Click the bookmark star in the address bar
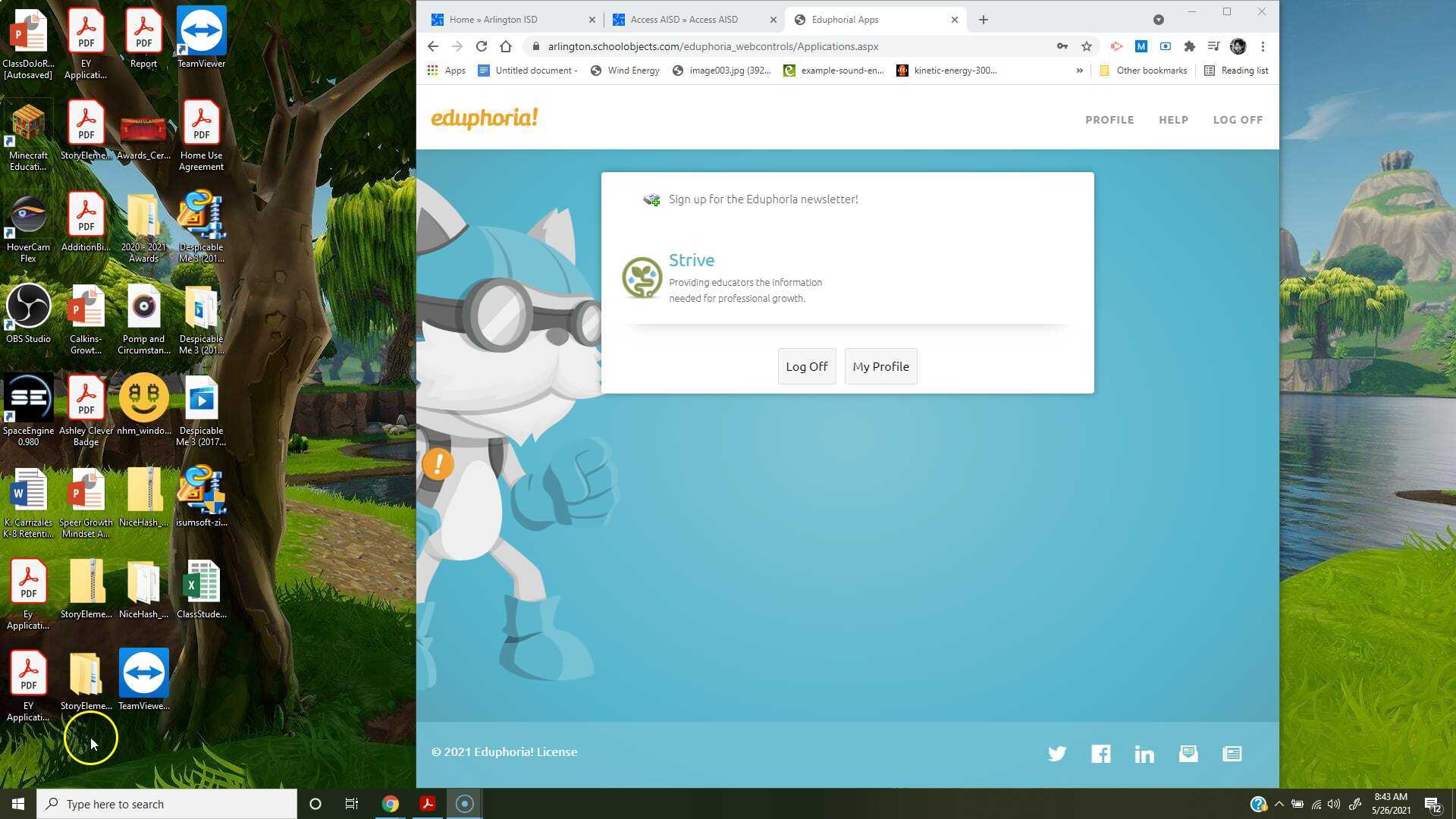Screen dimensions: 1456x819 click(x=1087, y=46)
